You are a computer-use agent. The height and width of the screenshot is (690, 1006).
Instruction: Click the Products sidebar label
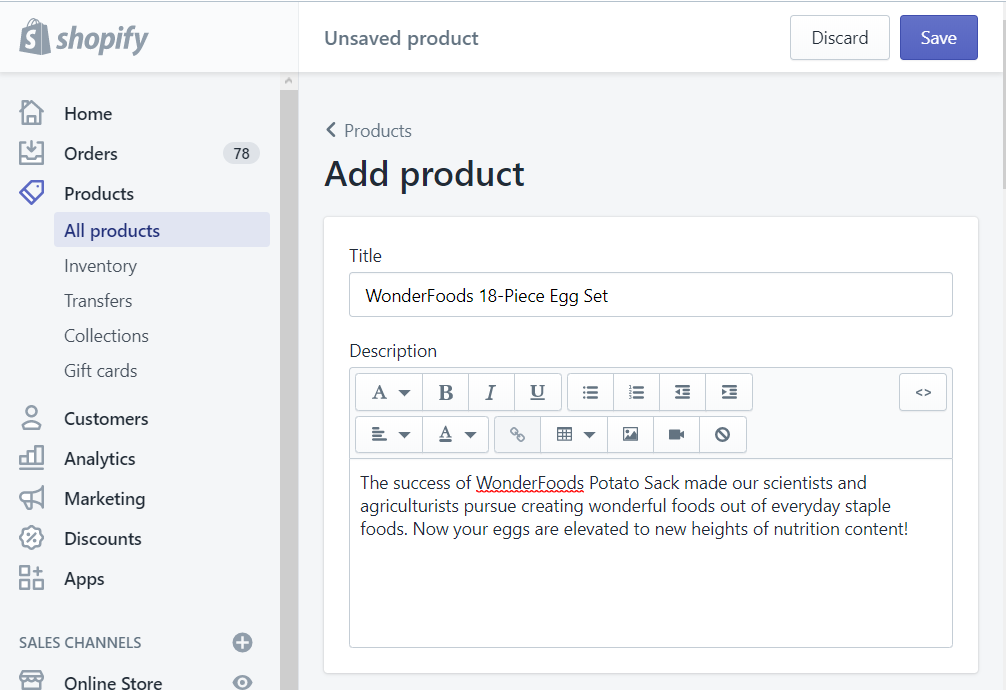click(99, 194)
